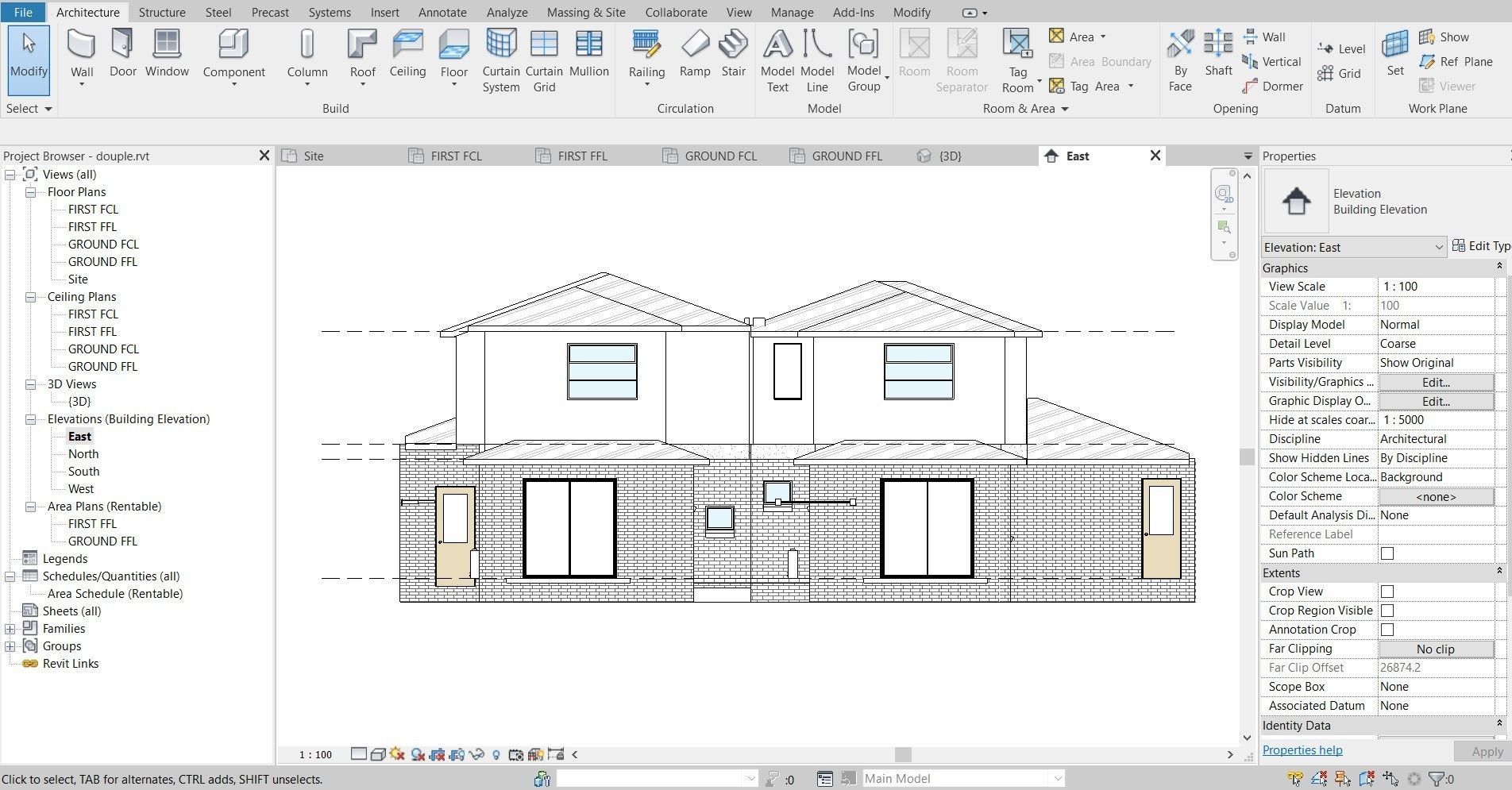Click the 1 : 100 view scale control
1512x790 pixels.
point(315,754)
